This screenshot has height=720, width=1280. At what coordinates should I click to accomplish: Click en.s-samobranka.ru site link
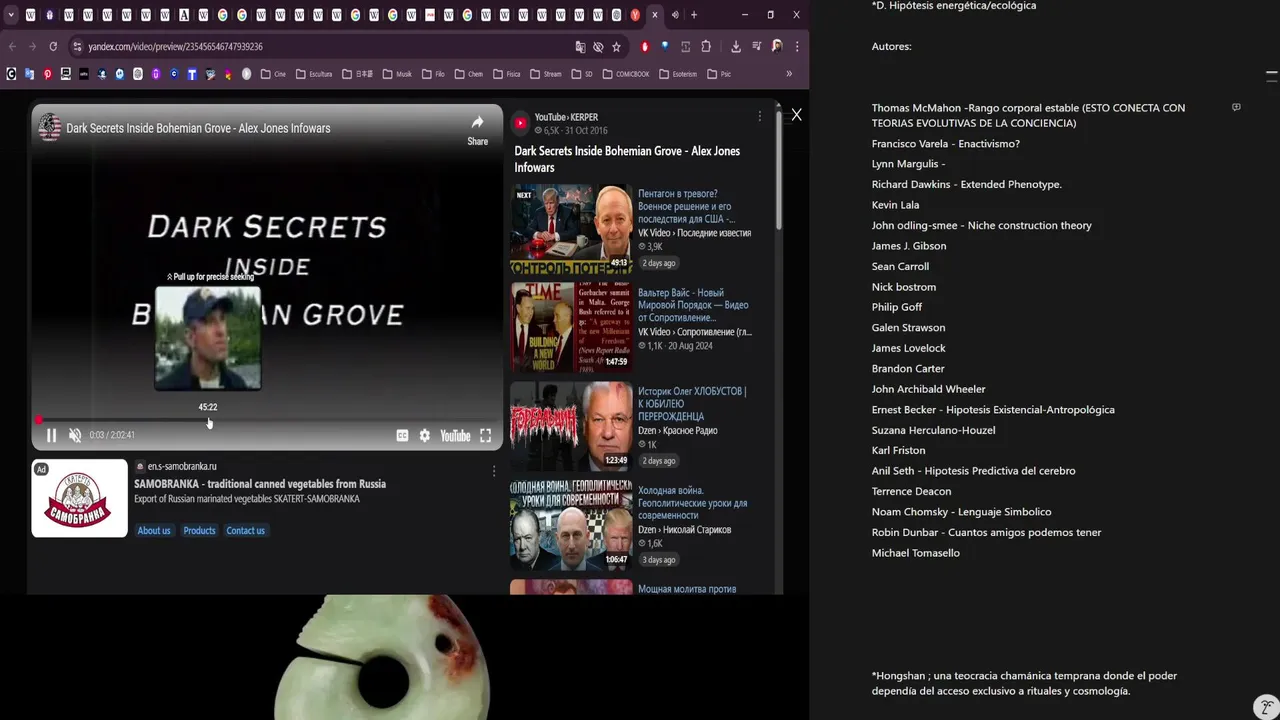coord(182,466)
